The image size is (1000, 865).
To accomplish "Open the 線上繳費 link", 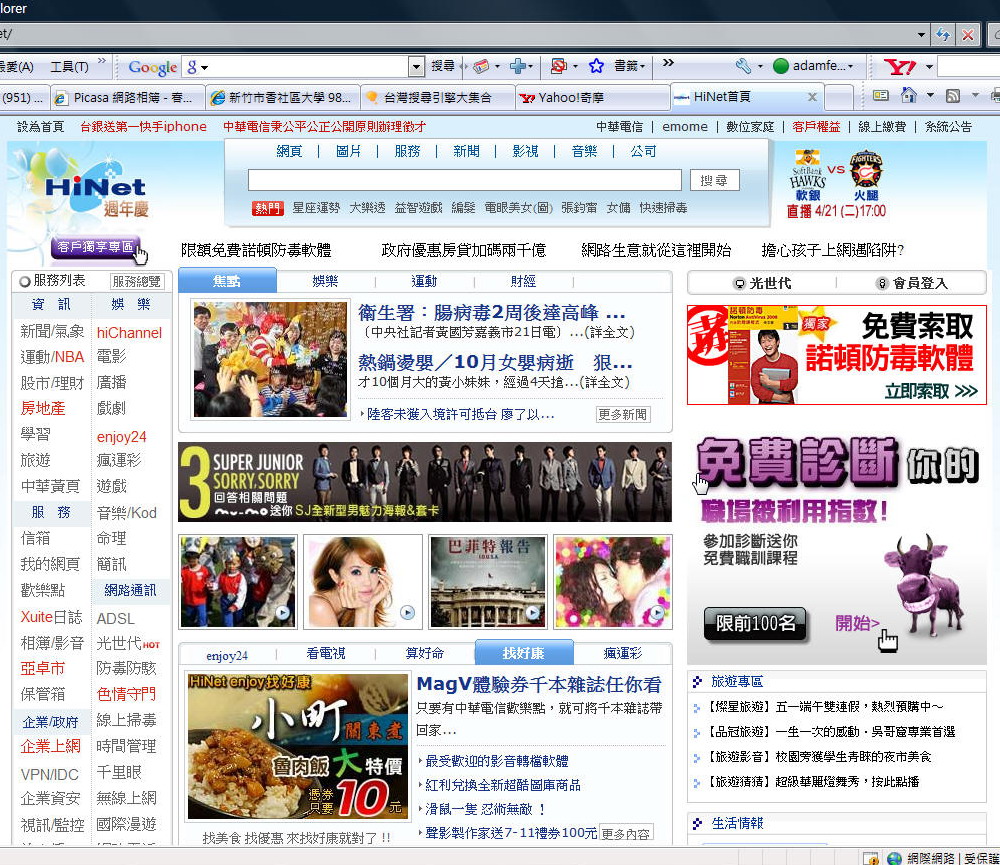I will [x=882, y=126].
